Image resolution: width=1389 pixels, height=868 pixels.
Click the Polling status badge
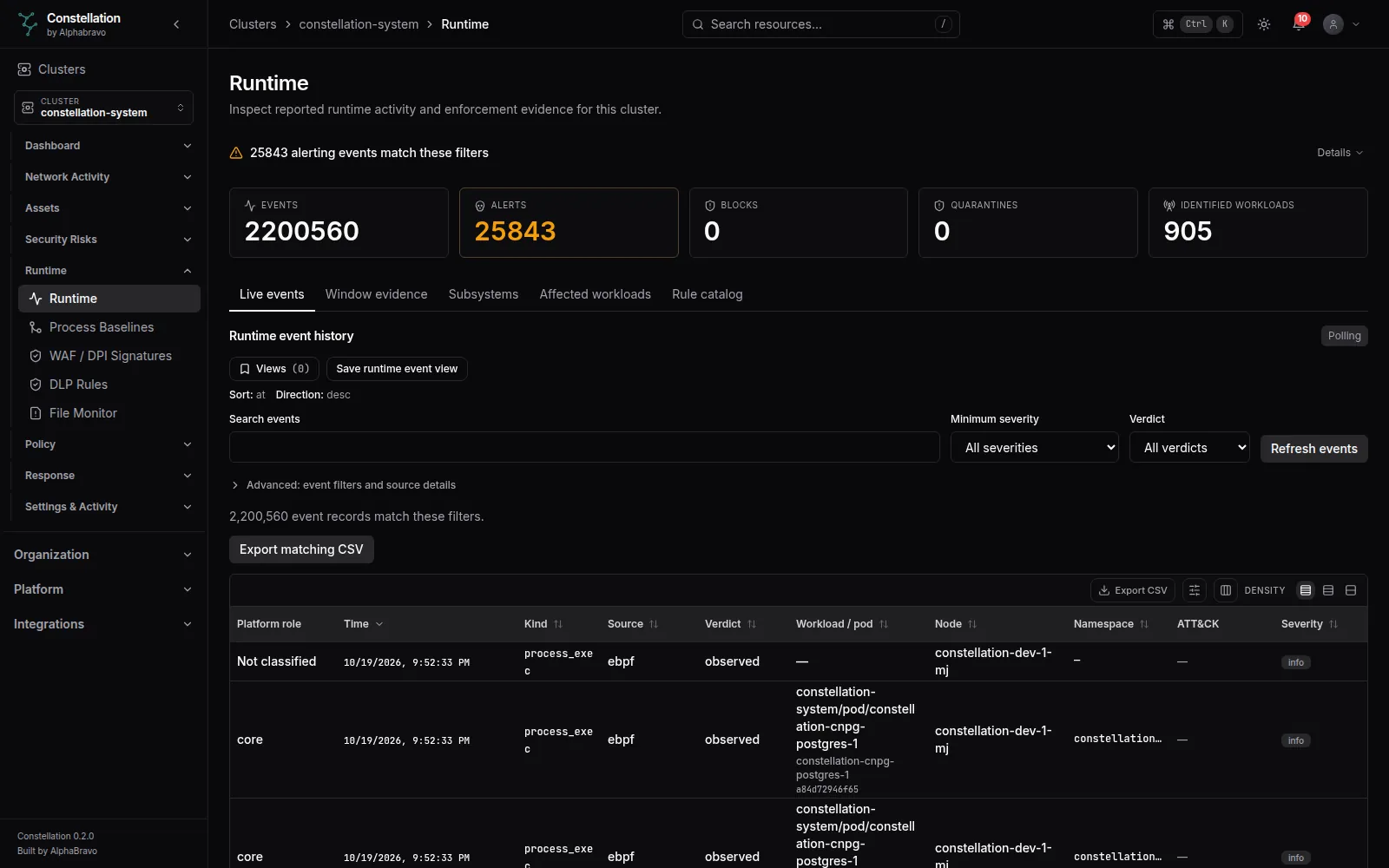pyautogui.click(x=1344, y=336)
